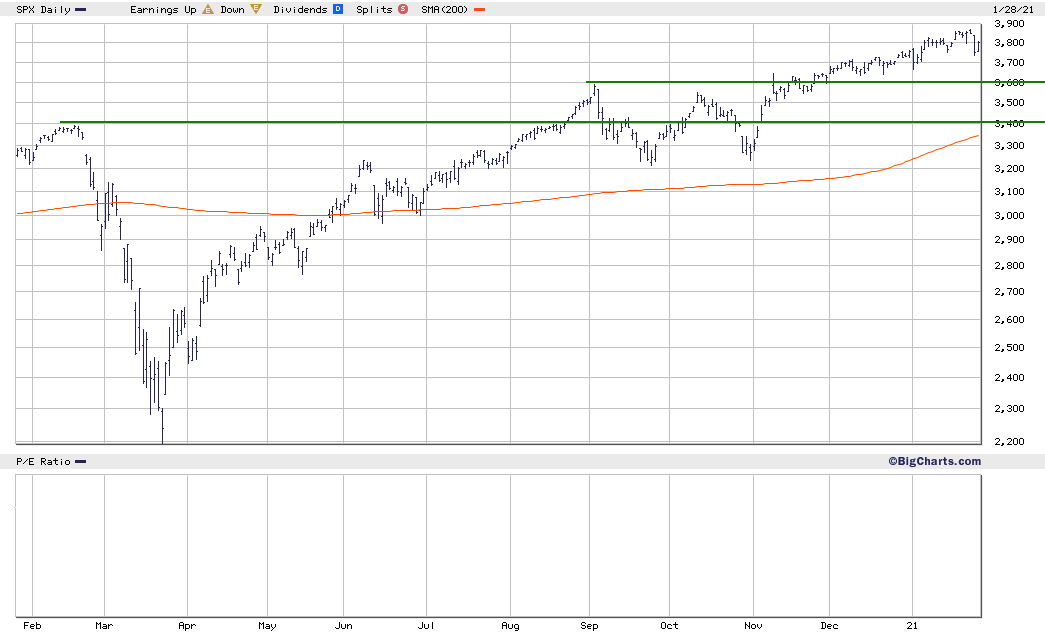Screen dimensions: 1045x635
Task: Click the 1/28/21 date label
Action: (x=1013, y=9)
